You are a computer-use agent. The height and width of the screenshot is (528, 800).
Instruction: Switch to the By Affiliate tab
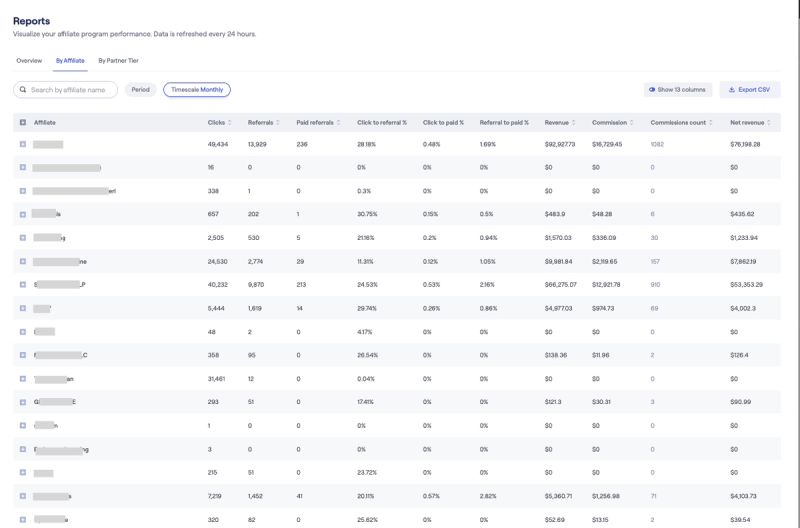click(70, 61)
